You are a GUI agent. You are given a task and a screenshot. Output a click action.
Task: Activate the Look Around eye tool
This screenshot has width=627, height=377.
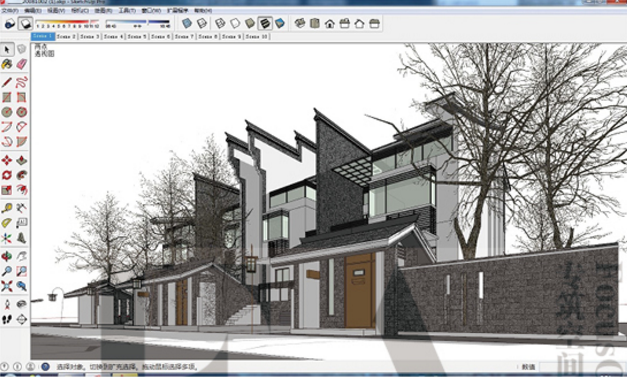(x=22, y=304)
